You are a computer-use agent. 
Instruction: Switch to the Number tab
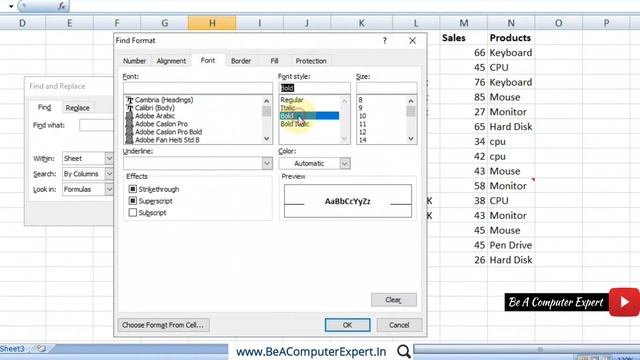click(134, 61)
